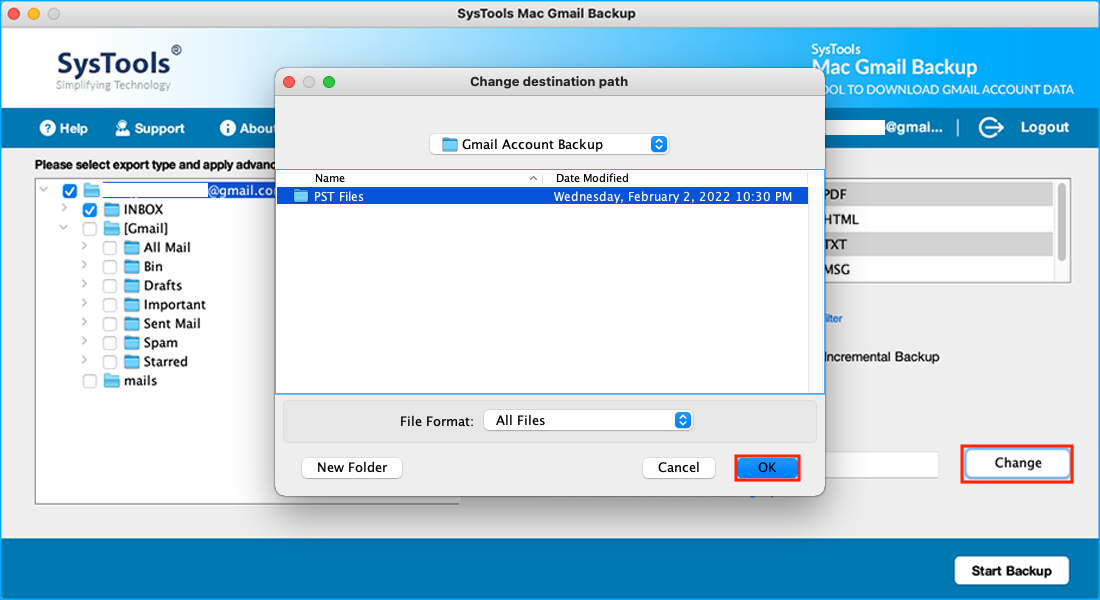
Task: Uncheck the INBOX checkbox
Action: click(90, 210)
